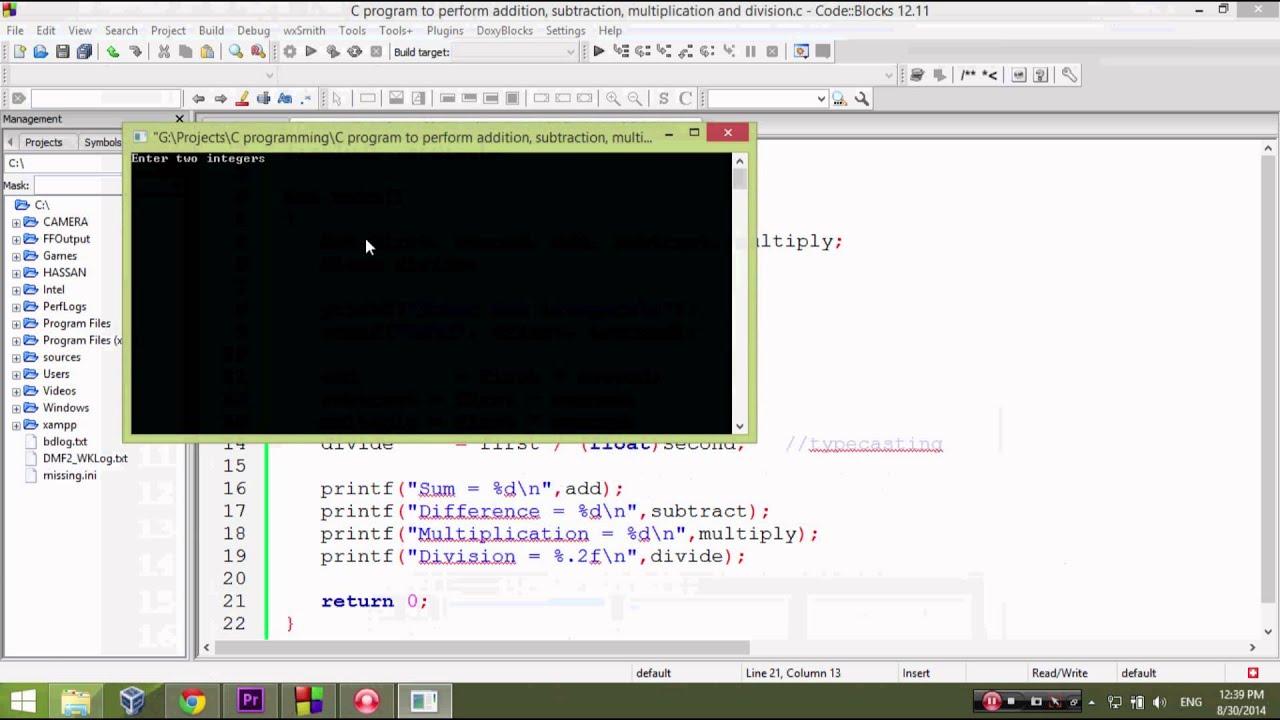The width and height of the screenshot is (1280, 720).
Task: Open Adobe Premiere from taskbar
Action: coord(249,701)
